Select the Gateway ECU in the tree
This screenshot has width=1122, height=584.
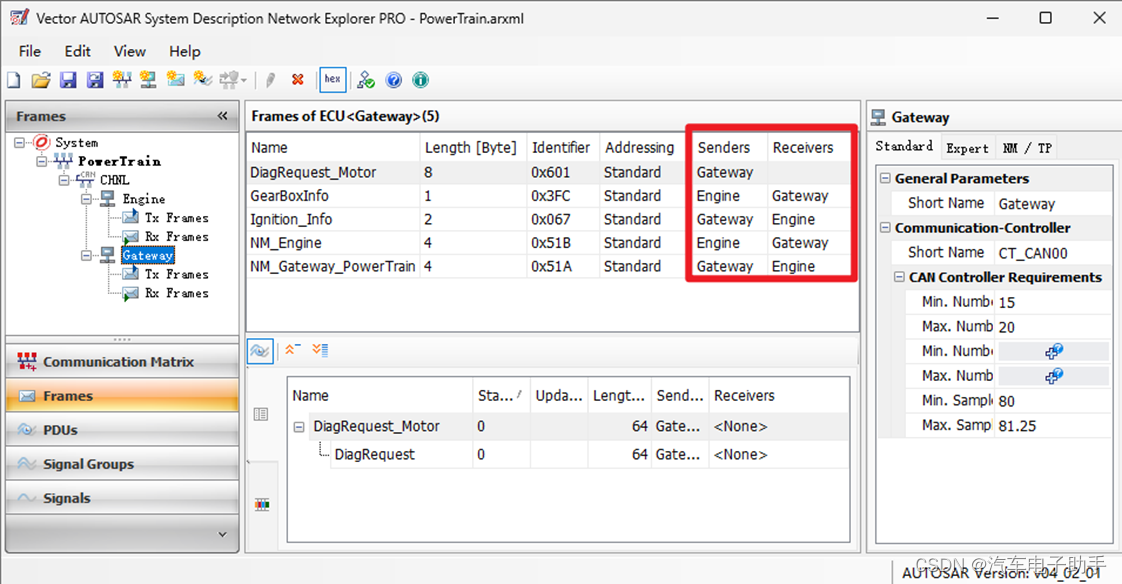(x=147, y=256)
